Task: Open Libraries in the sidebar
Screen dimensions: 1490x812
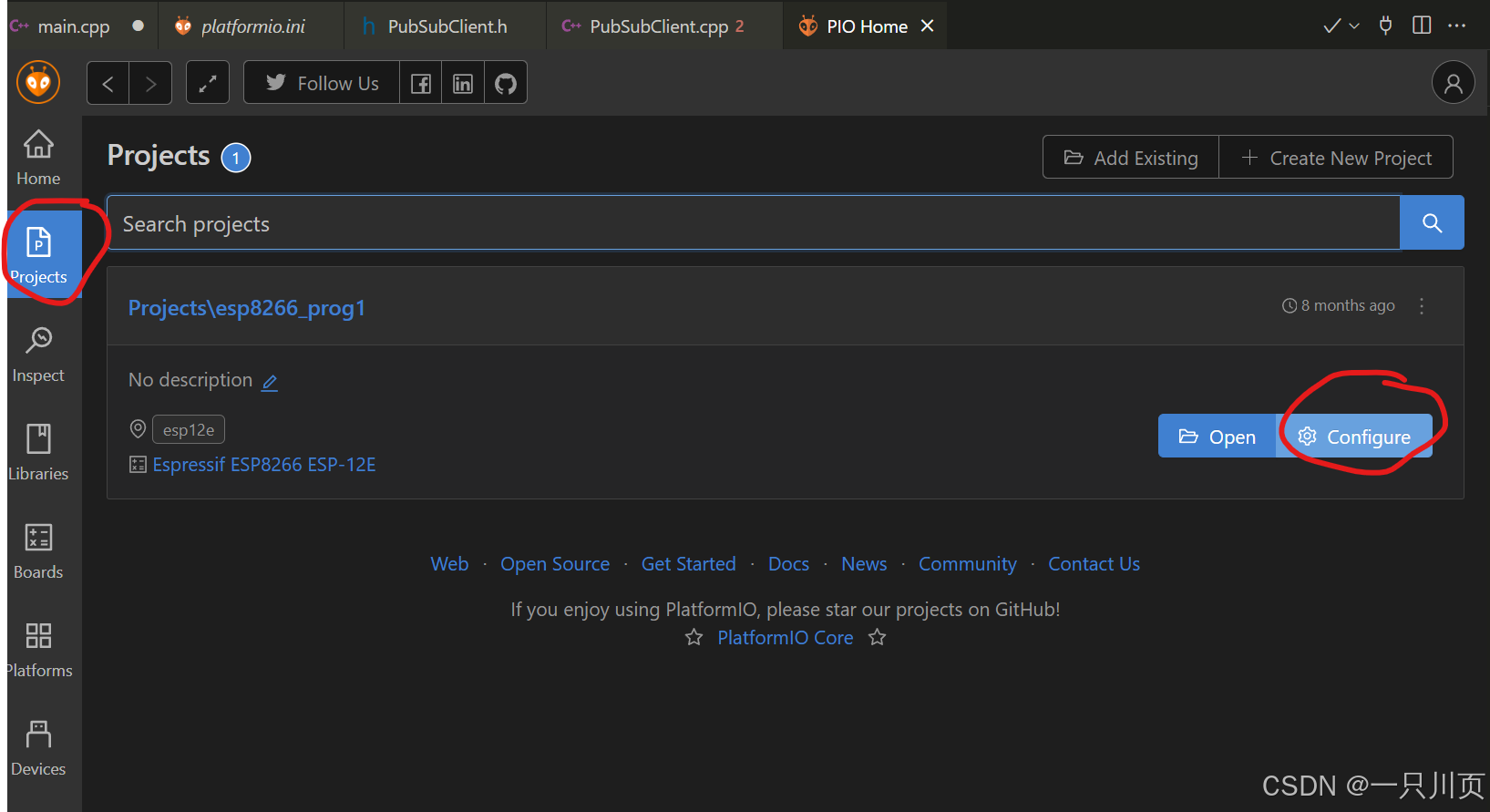Action: point(38,453)
